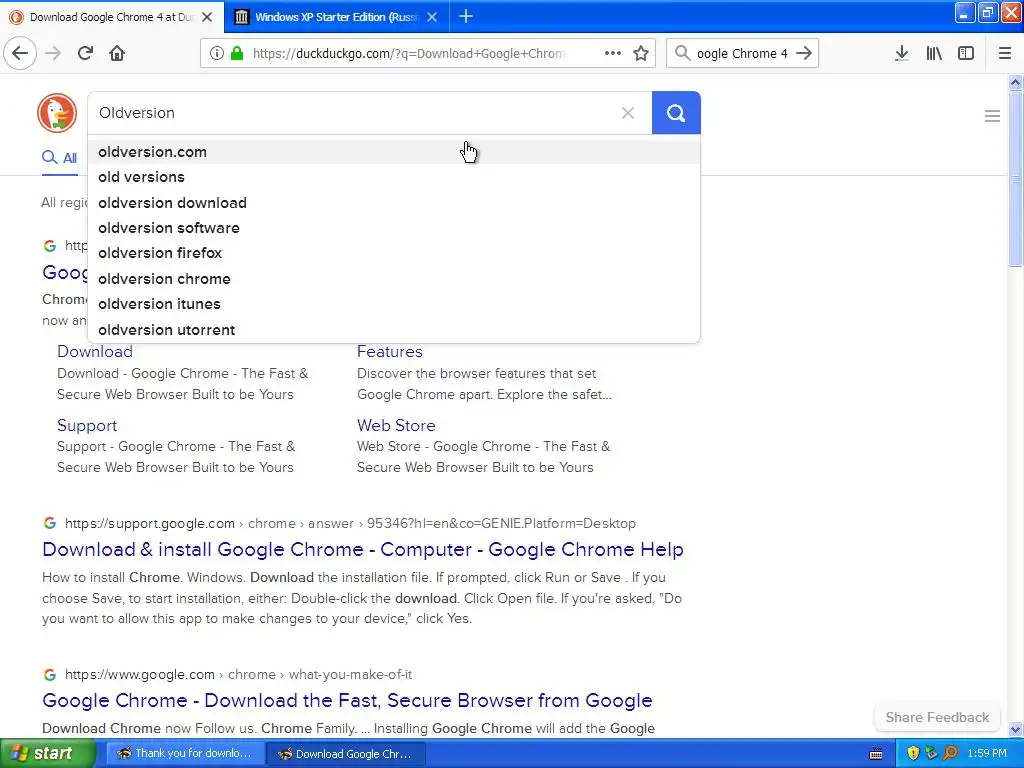The image size is (1024, 768).
Task: Open the Features sitelink
Action: (389, 351)
